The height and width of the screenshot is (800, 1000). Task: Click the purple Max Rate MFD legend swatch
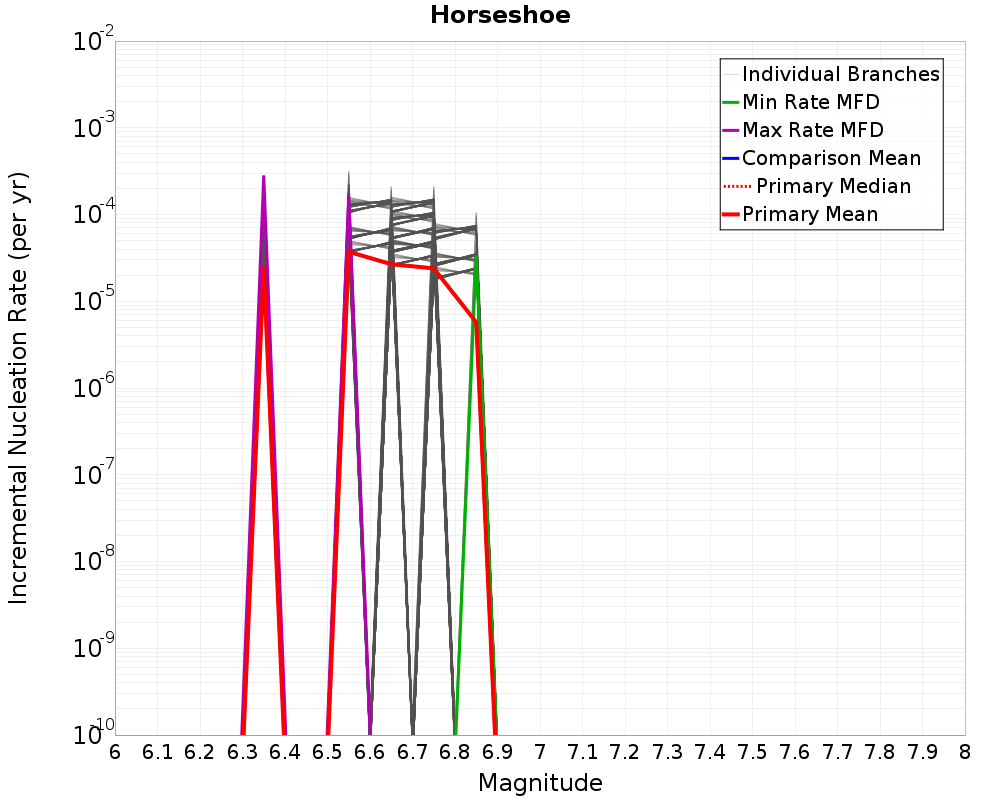731,130
